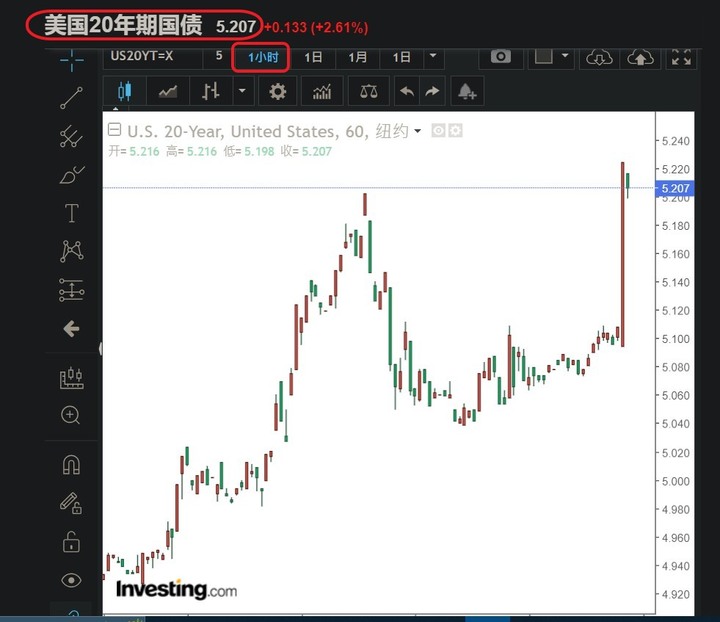
Task: Toggle stay in drawing mode pencil lock
Action: click(x=71, y=503)
